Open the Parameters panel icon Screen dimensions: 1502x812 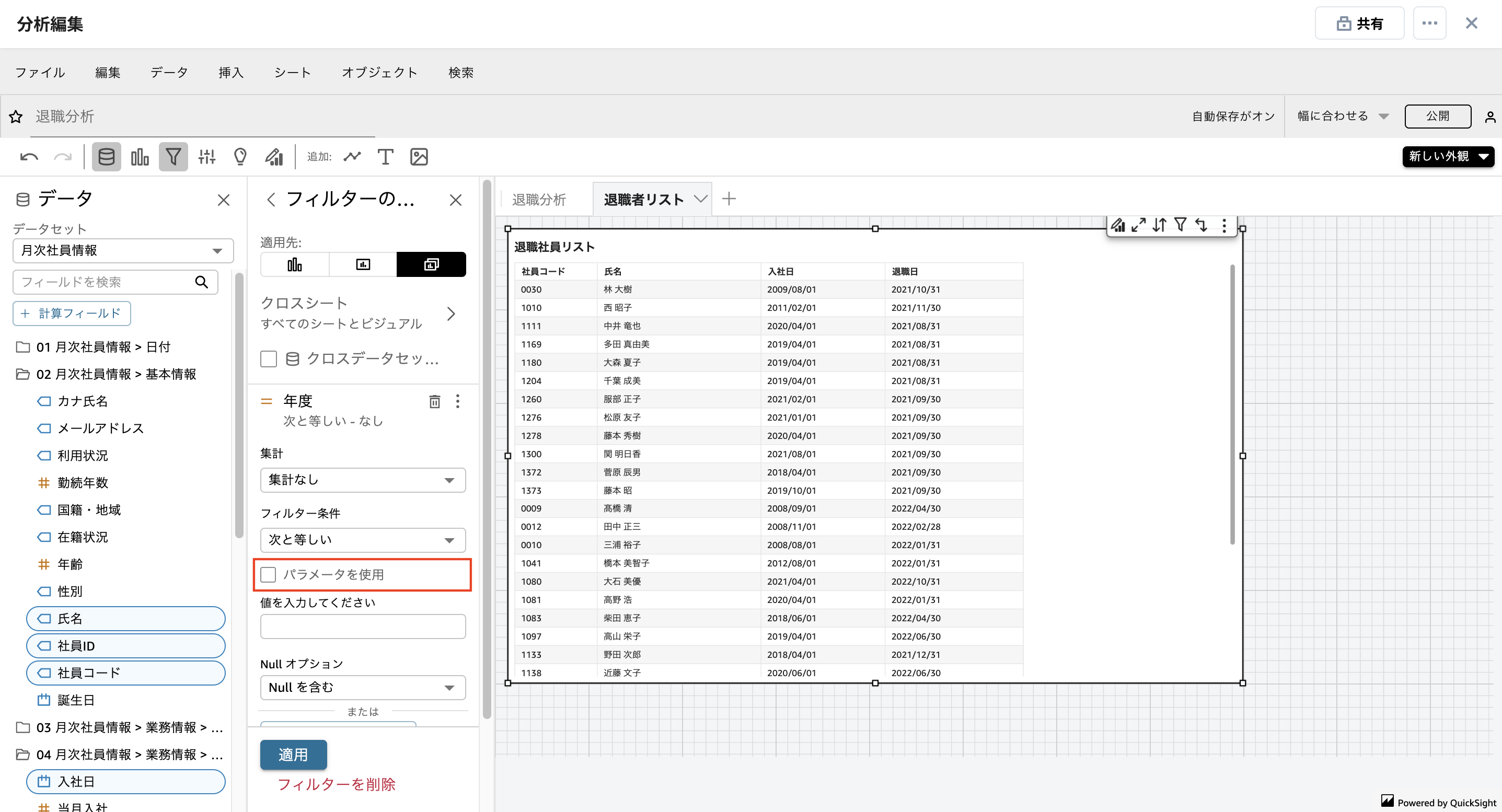coord(206,156)
